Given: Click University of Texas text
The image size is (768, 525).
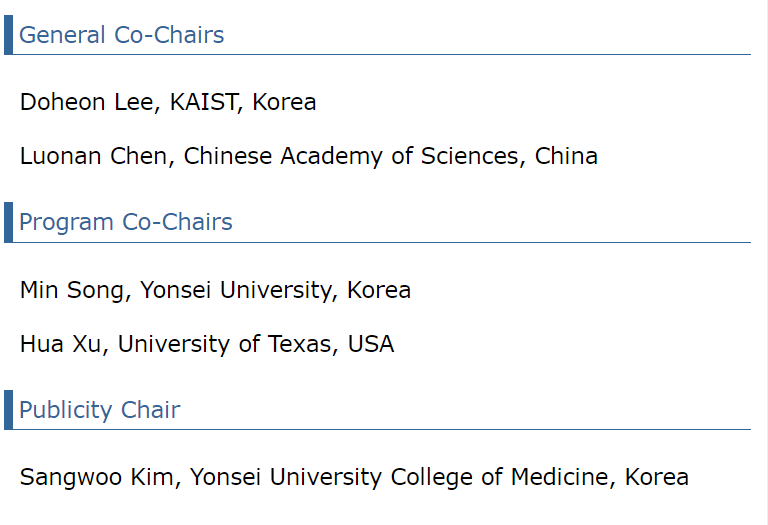Looking at the screenshot, I should [x=225, y=344].
